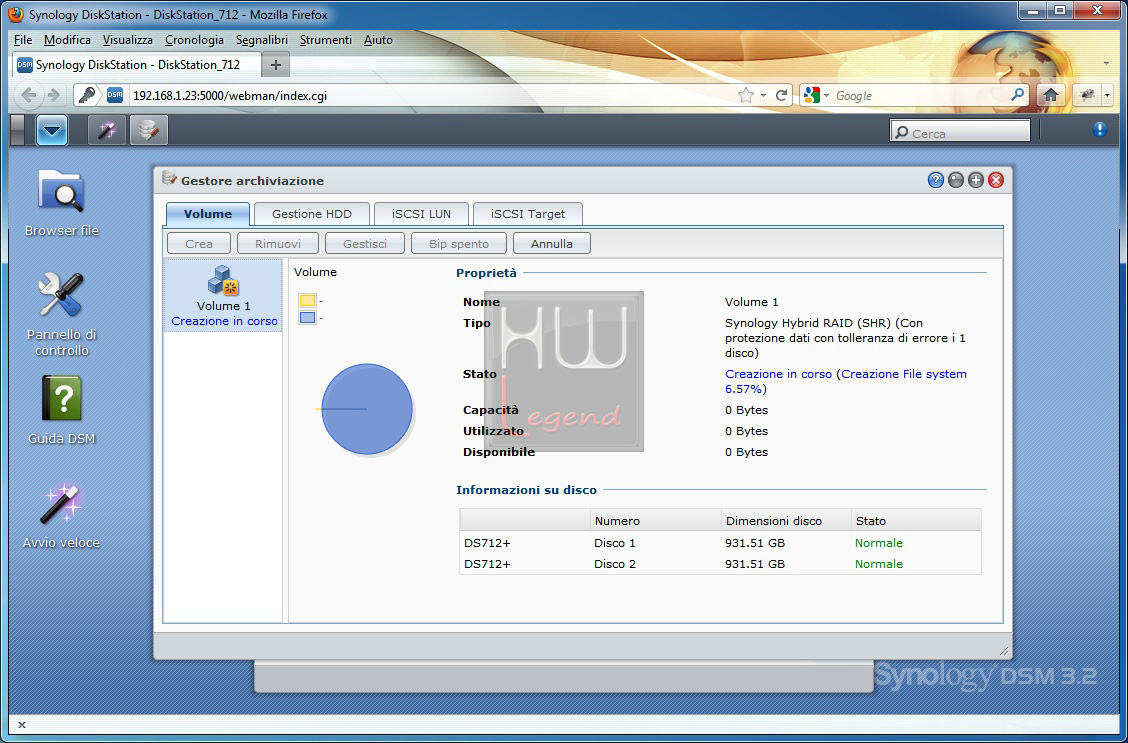Open Pannello di controllo desktop icon
1128x743 pixels.
(61, 315)
